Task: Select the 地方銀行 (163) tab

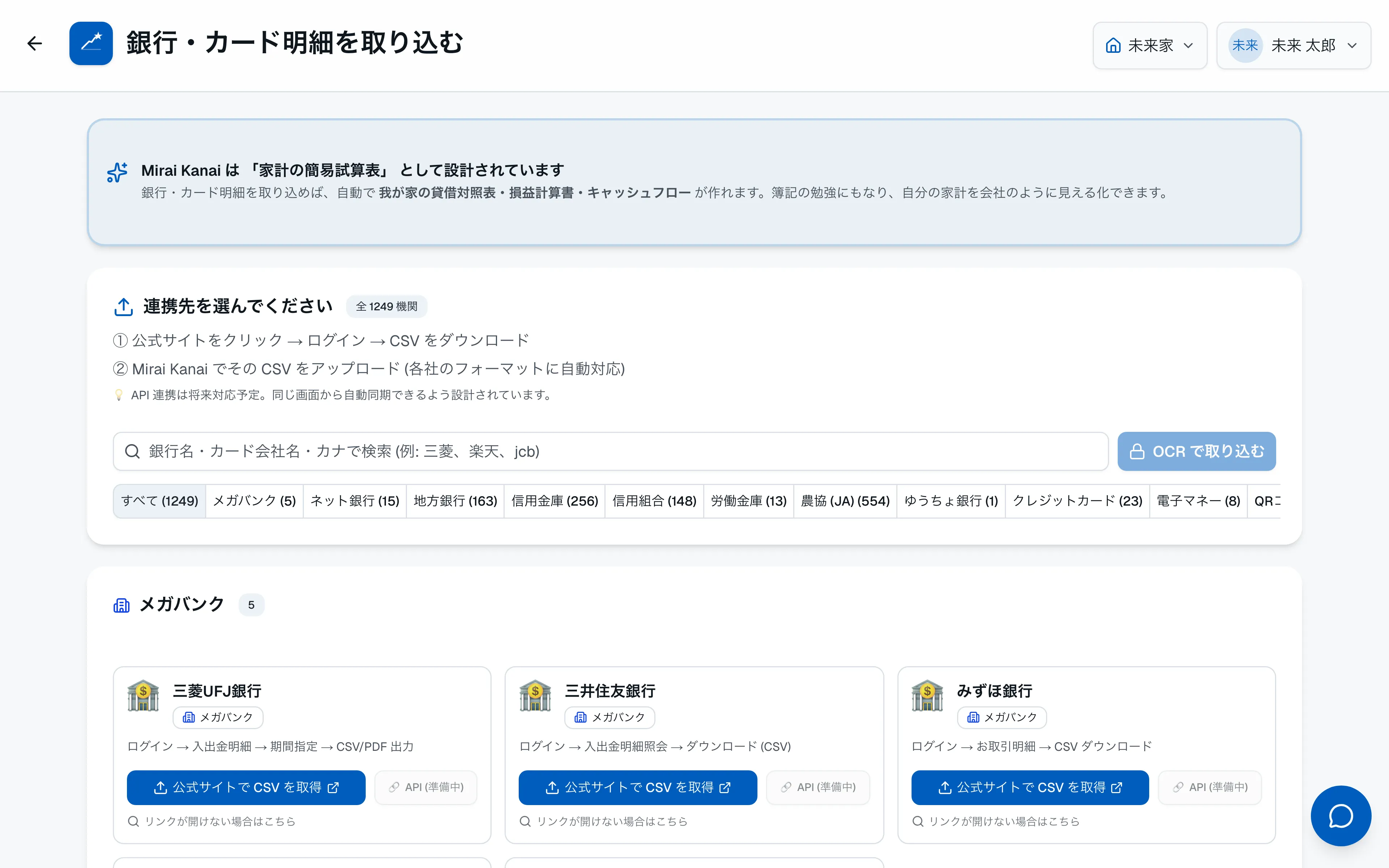Action: 455,501
